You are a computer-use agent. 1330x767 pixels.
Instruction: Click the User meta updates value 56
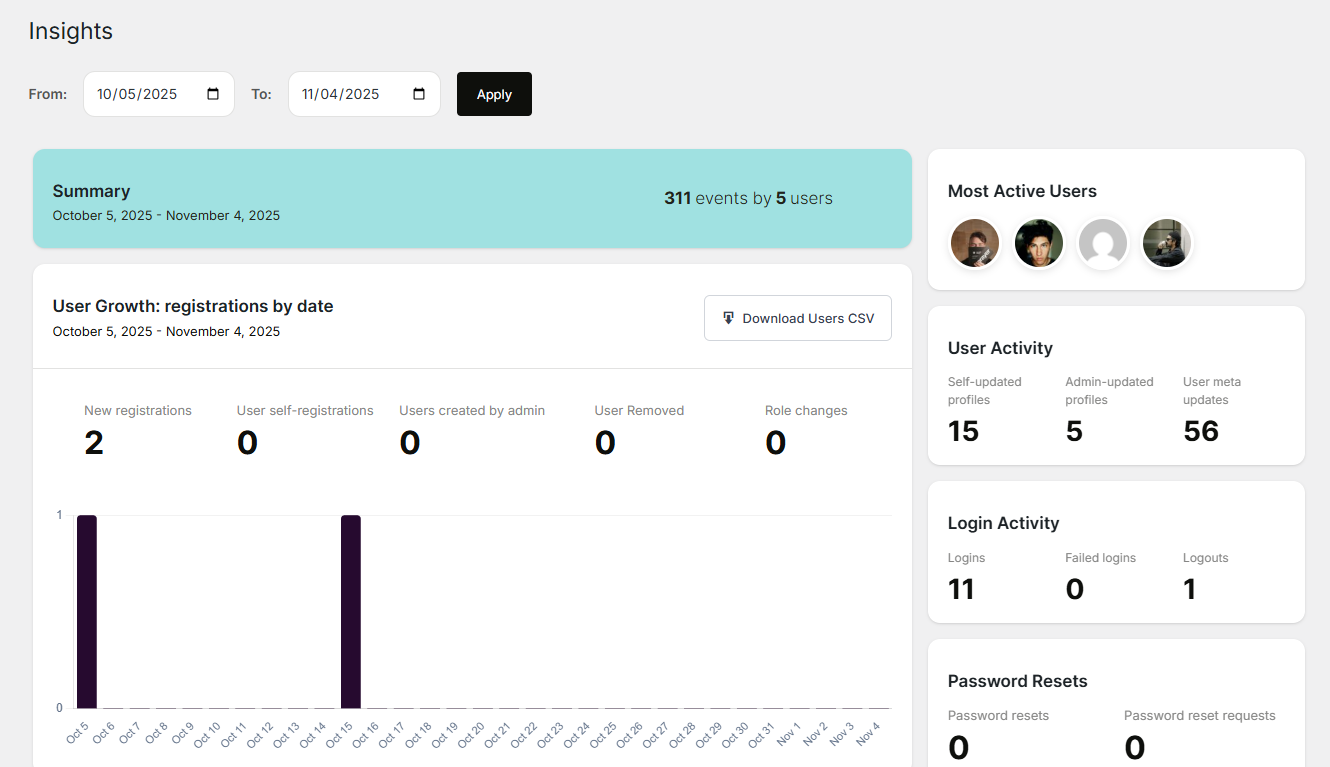1201,430
